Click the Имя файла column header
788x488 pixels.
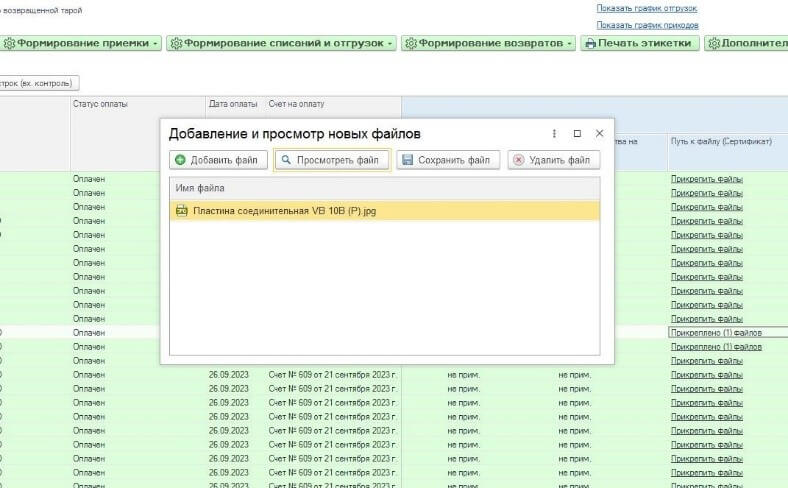click(x=200, y=188)
